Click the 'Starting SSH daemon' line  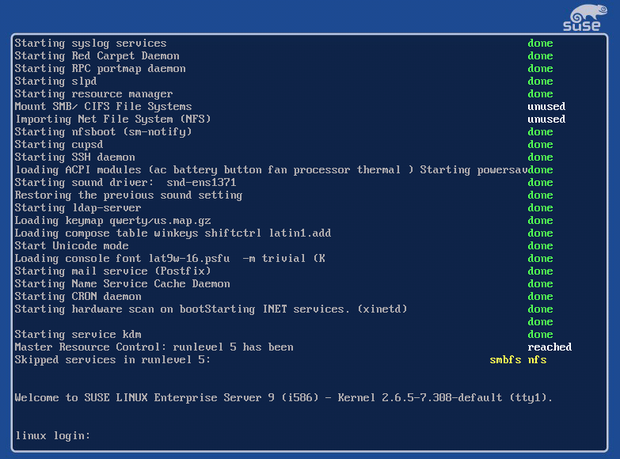(75, 157)
